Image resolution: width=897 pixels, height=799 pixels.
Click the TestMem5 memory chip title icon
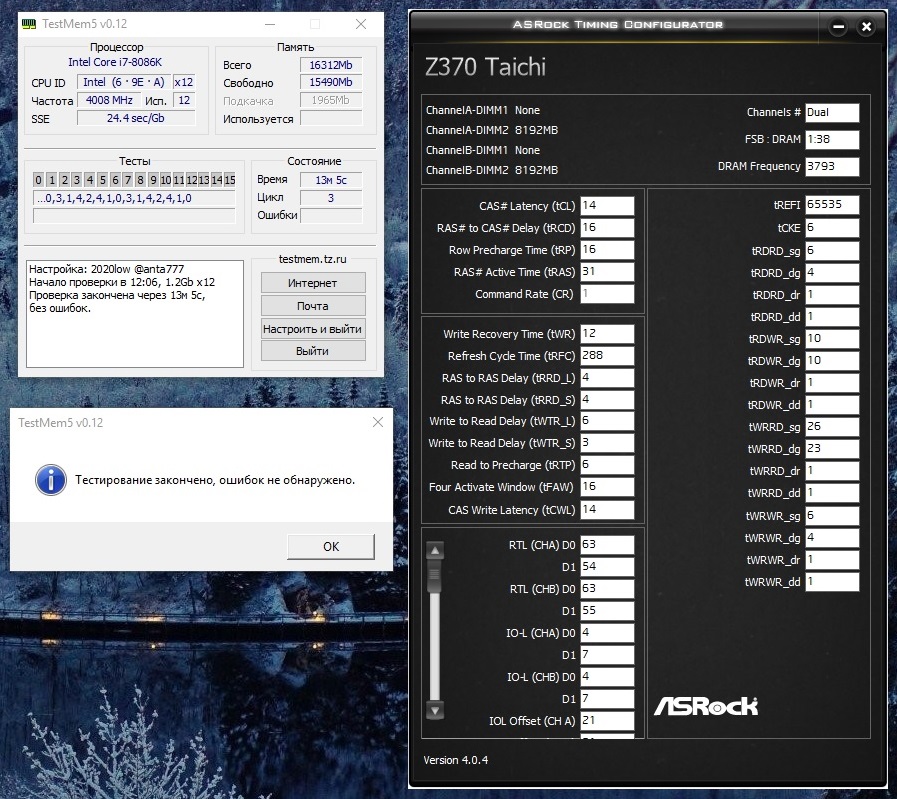tap(29, 24)
